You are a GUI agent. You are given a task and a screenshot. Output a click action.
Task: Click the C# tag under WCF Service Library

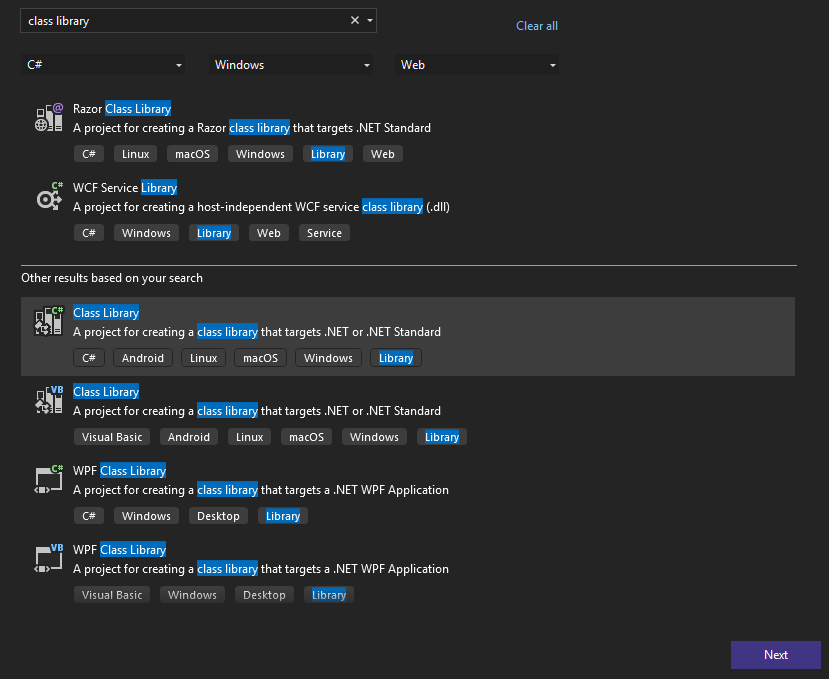89,233
